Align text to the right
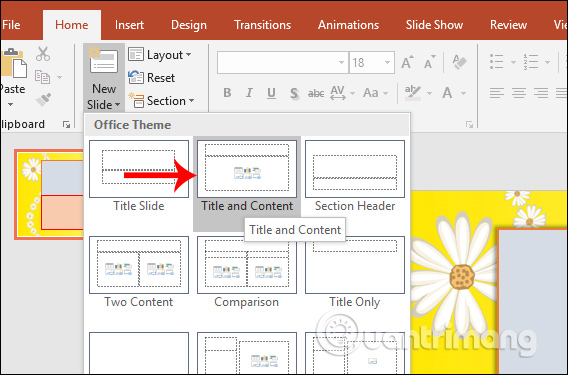 click(x=541, y=93)
